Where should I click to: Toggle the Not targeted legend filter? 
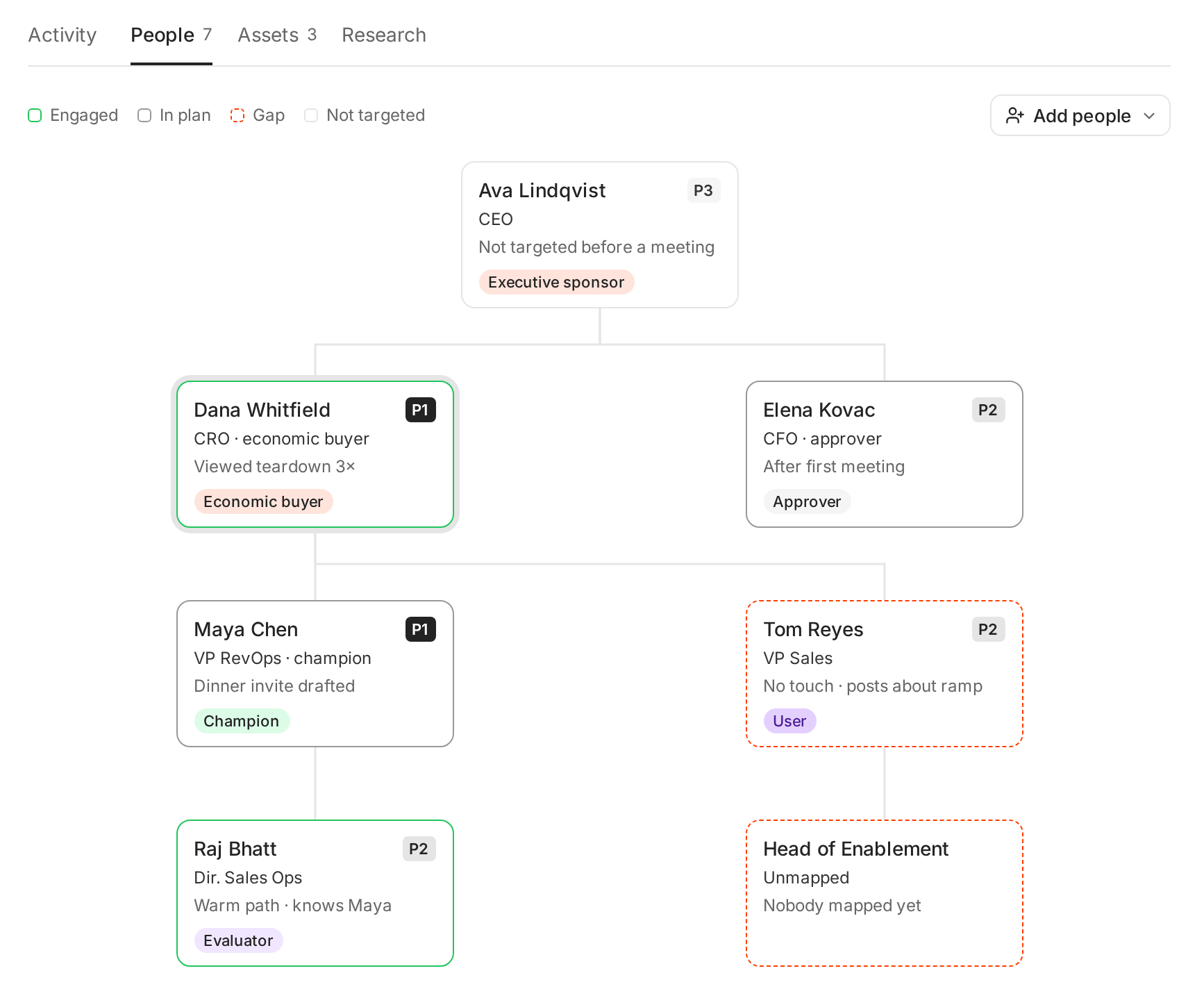click(365, 115)
